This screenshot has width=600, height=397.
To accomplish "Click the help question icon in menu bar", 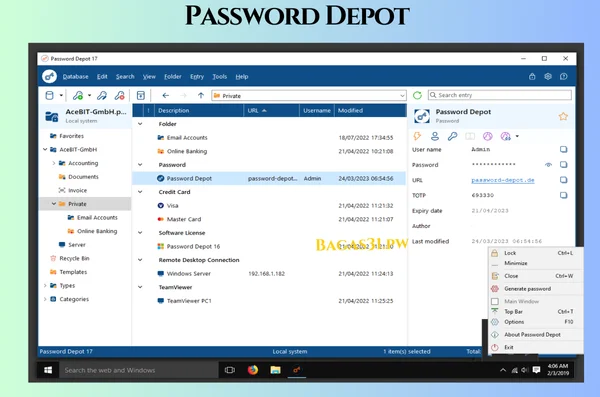I will click(x=563, y=76).
